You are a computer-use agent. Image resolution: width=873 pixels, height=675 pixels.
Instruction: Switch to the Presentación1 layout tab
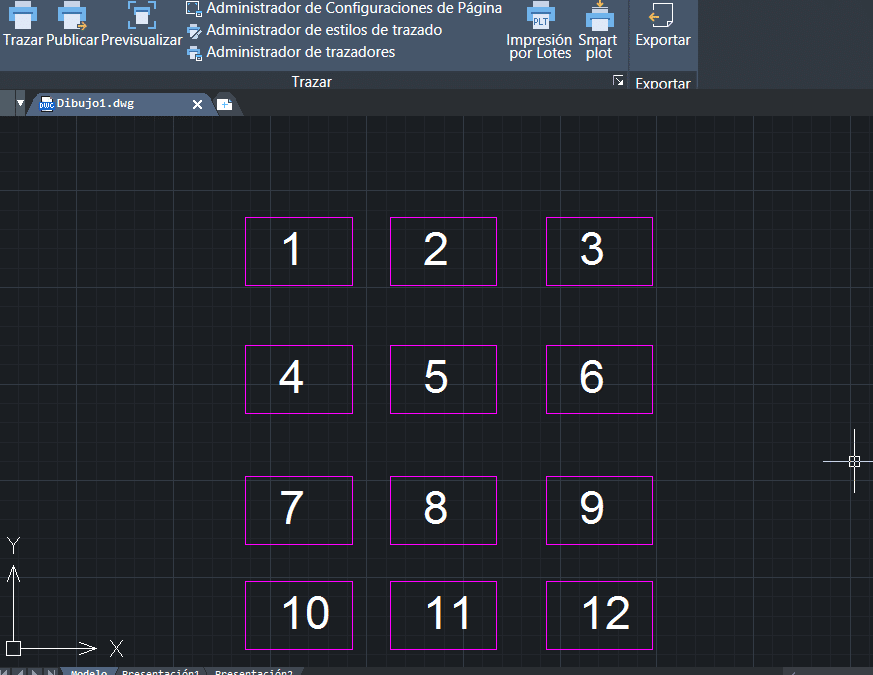[160, 672]
